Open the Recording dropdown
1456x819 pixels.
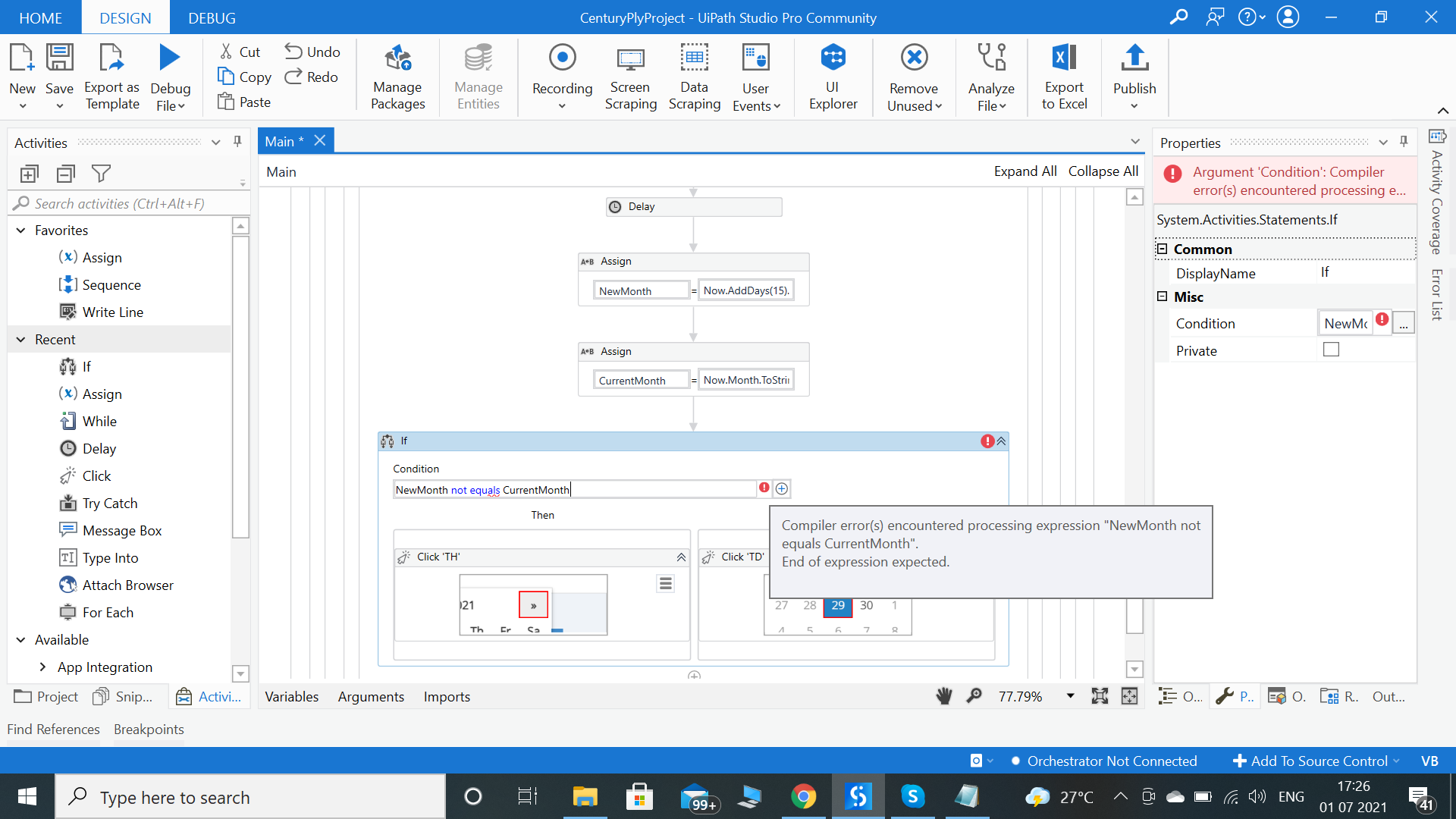click(x=562, y=106)
